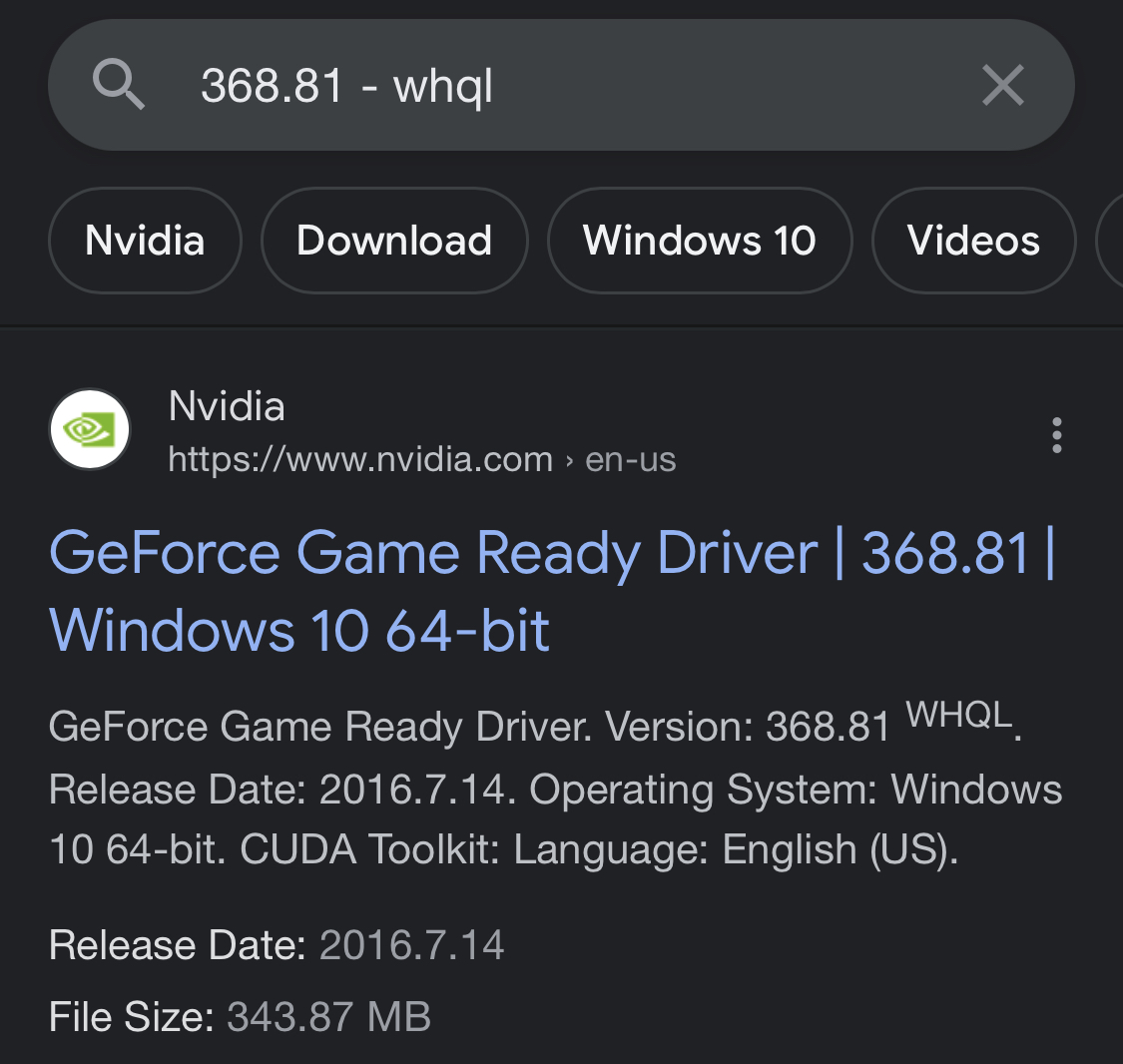Clear the search query with the X
1123x1064 pixels.
1002,85
